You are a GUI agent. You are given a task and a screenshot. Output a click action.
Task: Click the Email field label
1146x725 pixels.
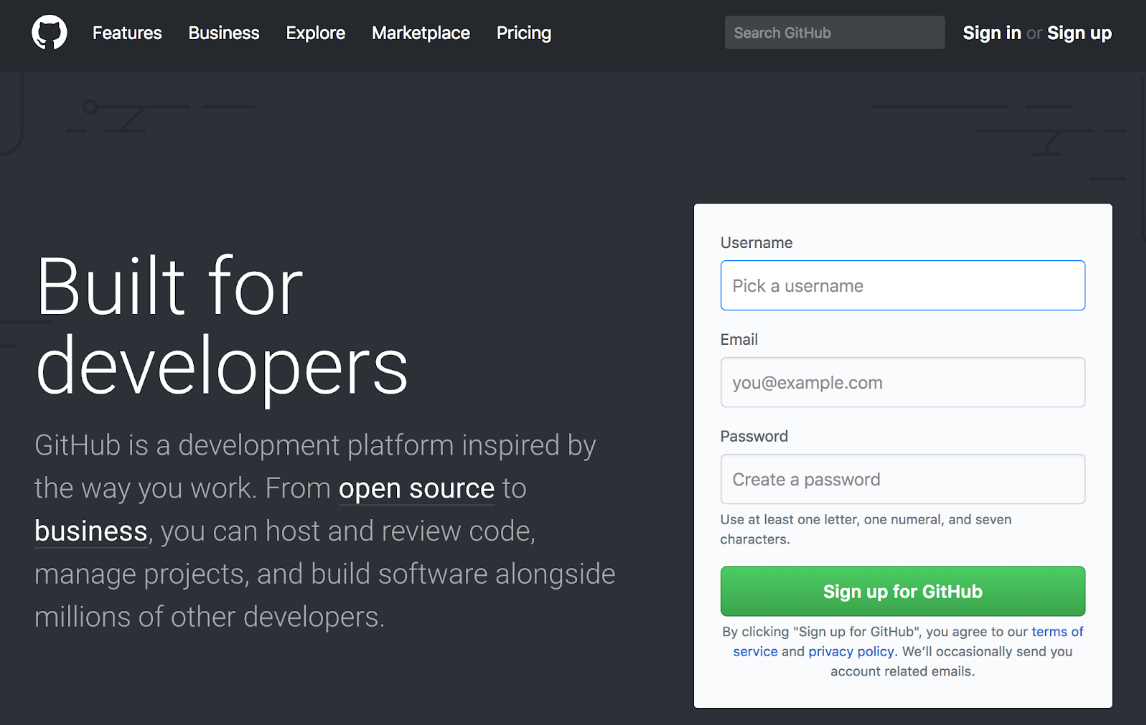pos(739,340)
